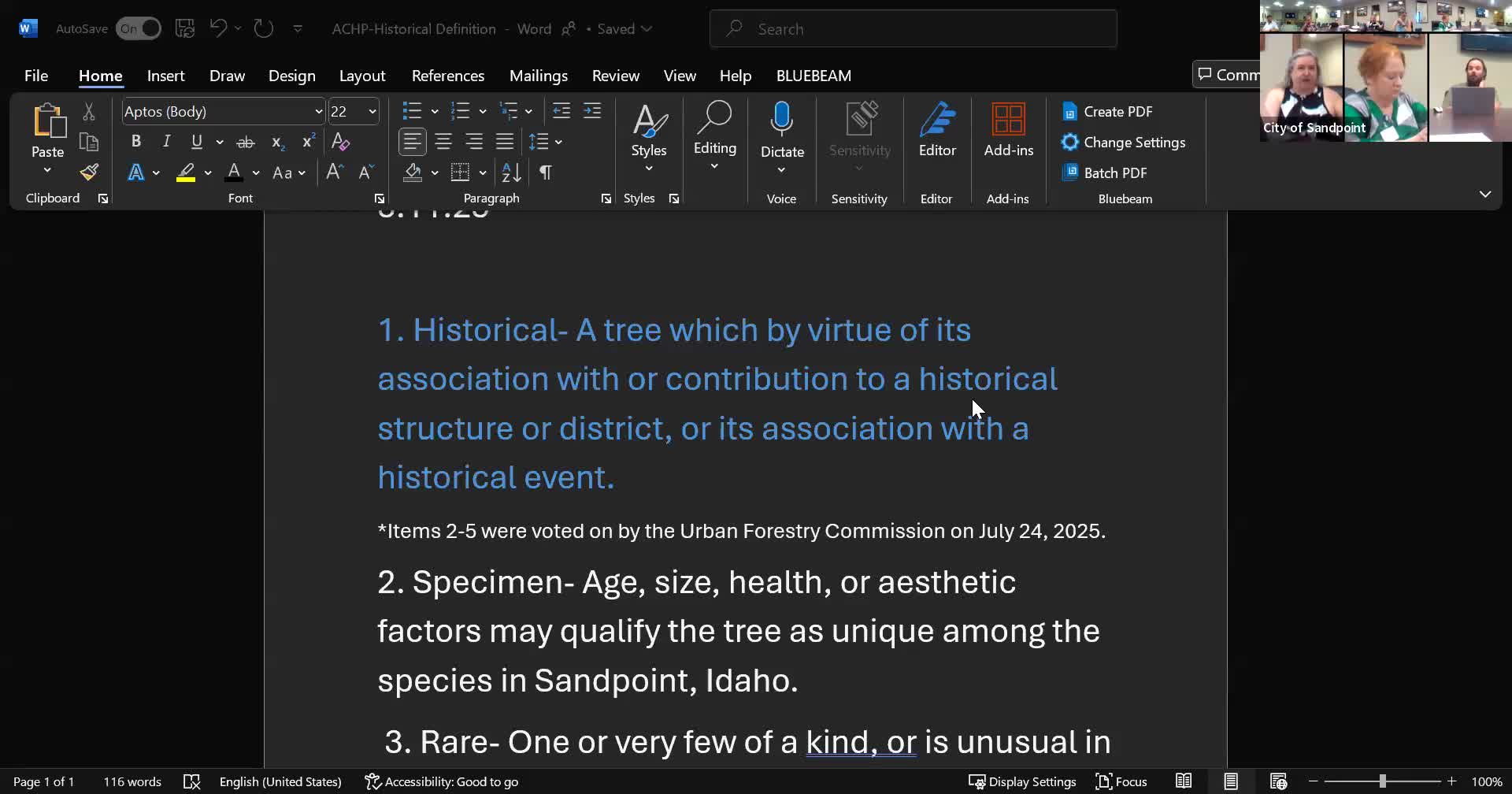Center the paragraph text
1512x794 pixels.
(x=443, y=142)
